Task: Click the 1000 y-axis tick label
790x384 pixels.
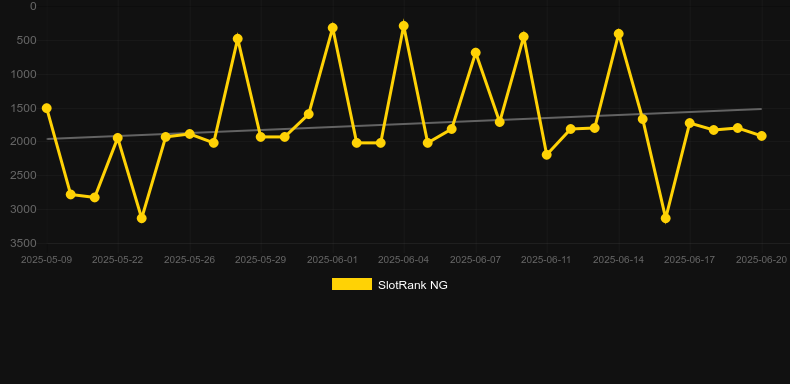Action: (24, 74)
